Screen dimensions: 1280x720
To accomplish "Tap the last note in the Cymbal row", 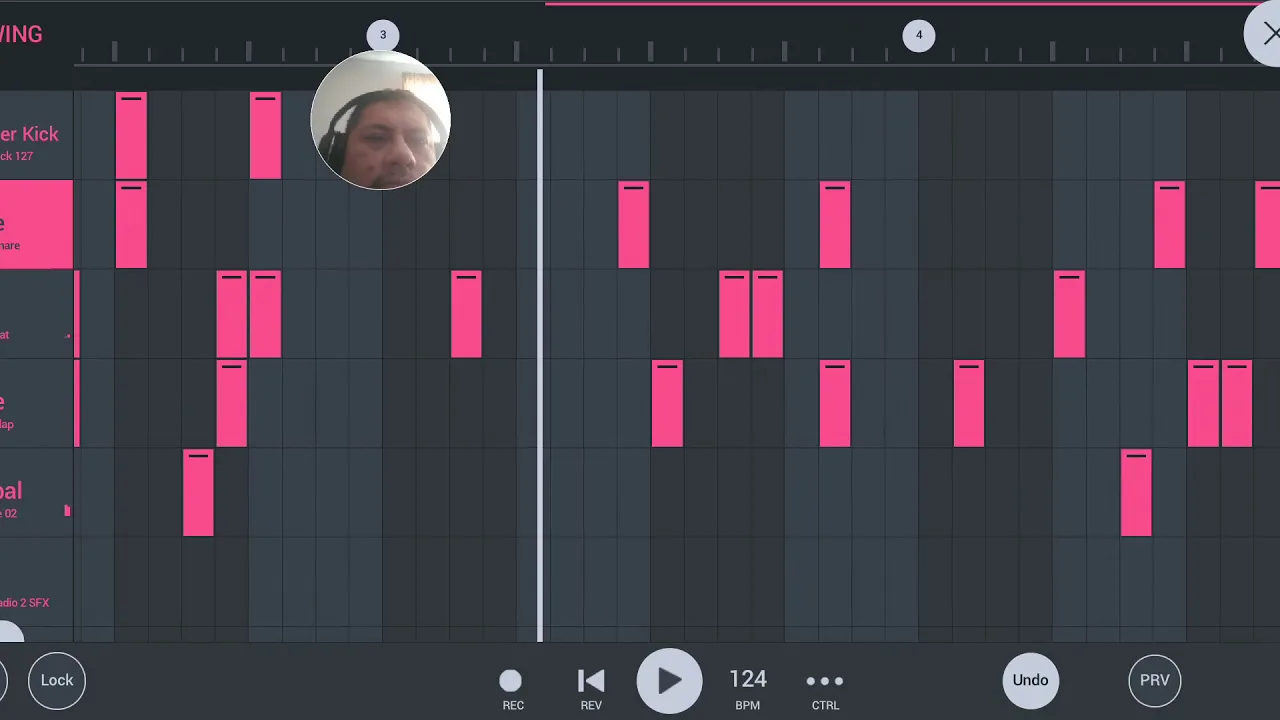I will point(1136,493).
